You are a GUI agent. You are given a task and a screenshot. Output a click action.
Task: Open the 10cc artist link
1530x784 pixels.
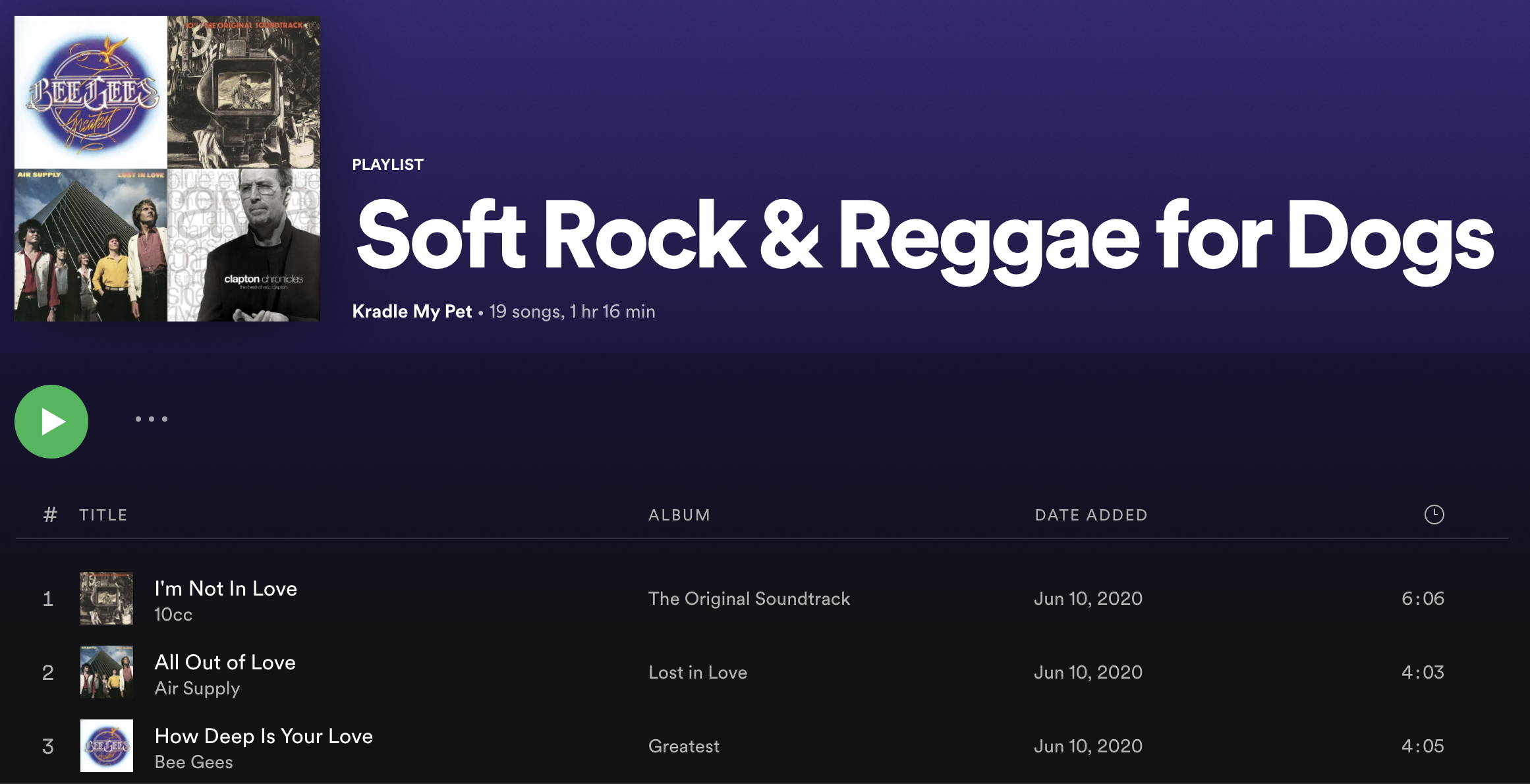pos(173,615)
